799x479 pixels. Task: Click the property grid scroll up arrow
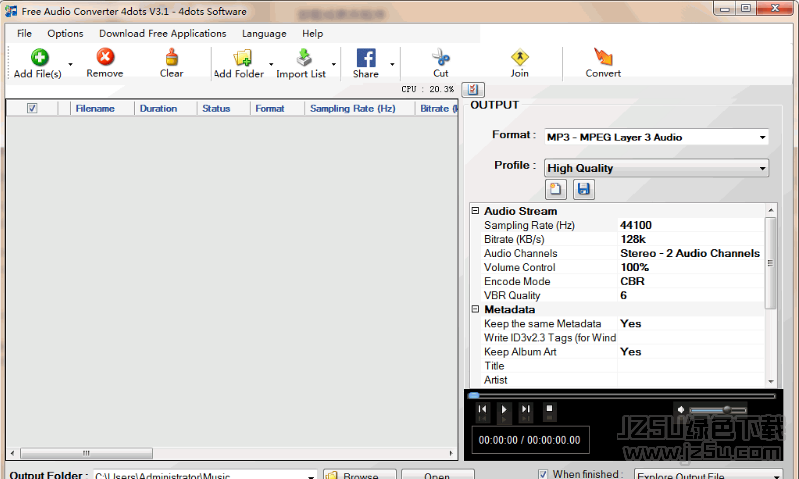click(x=771, y=210)
